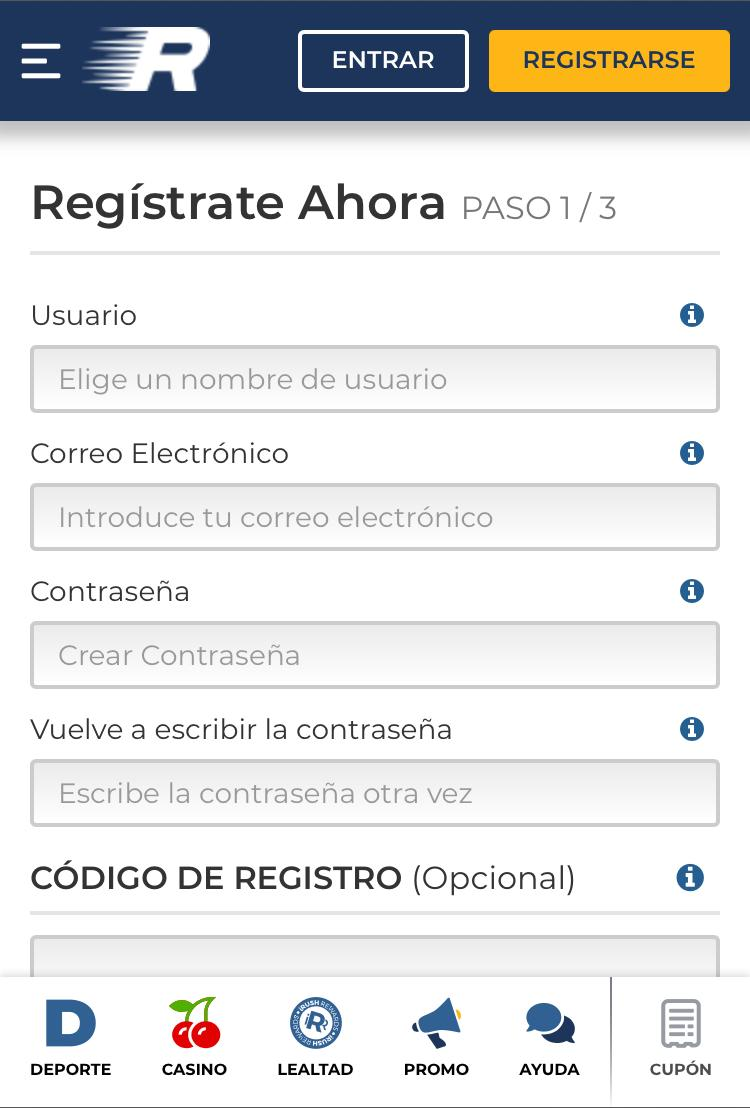Show info for the Contraseña field
The image size is (750, 1108).
coord(691,591)
